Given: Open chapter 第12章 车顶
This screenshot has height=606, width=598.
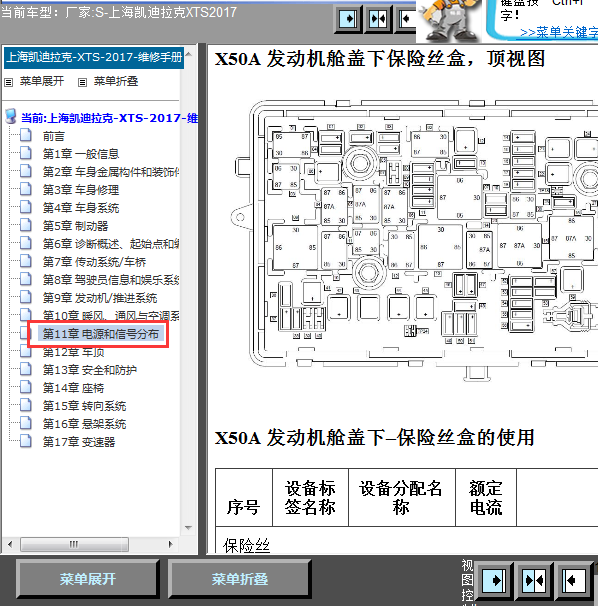Looking at the screenshot, I should point(73,352).
